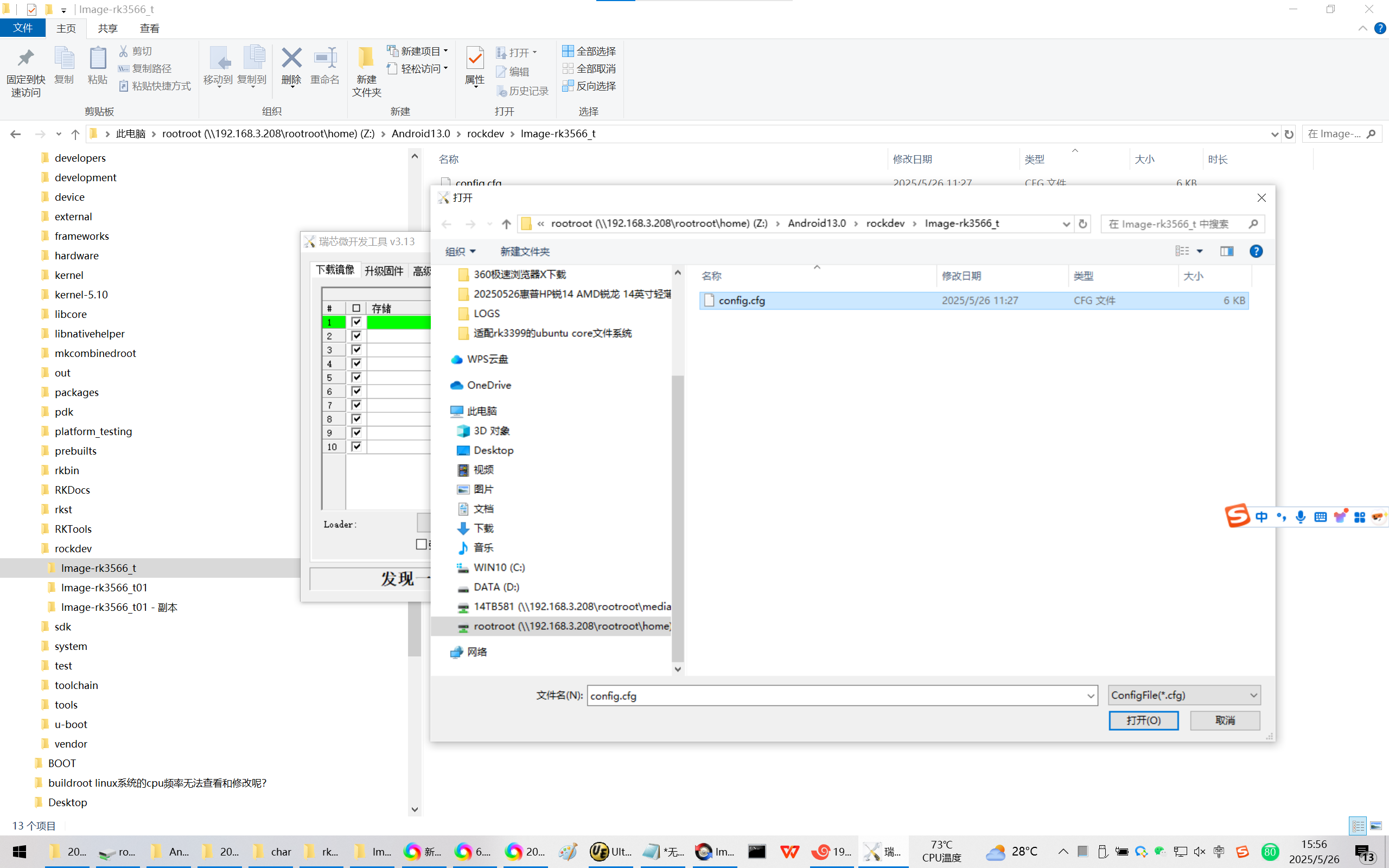This screenshot has width=1389, height=868.
Task: Uncheck the row 1 checkbox in the partition table
Action: 356,322
